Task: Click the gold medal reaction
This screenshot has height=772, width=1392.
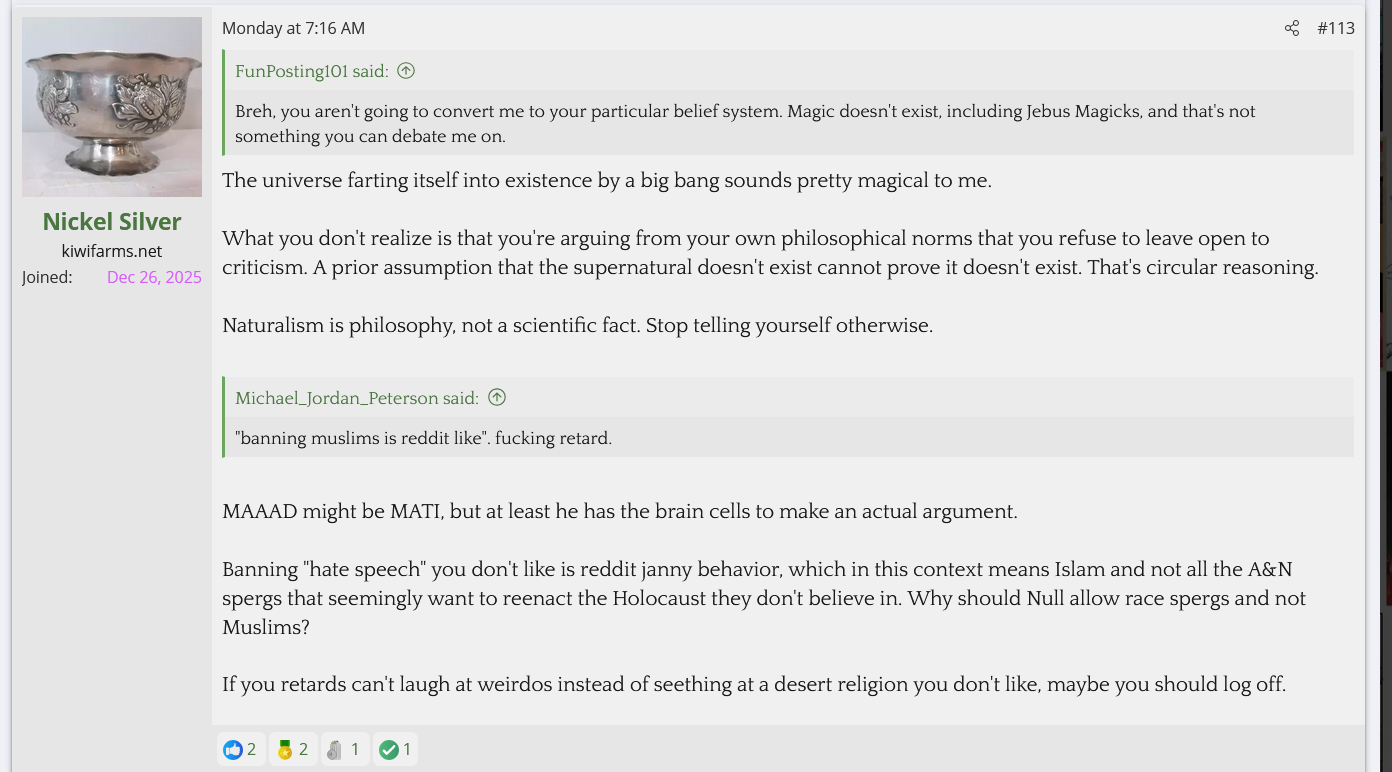Action: point(285,749)
